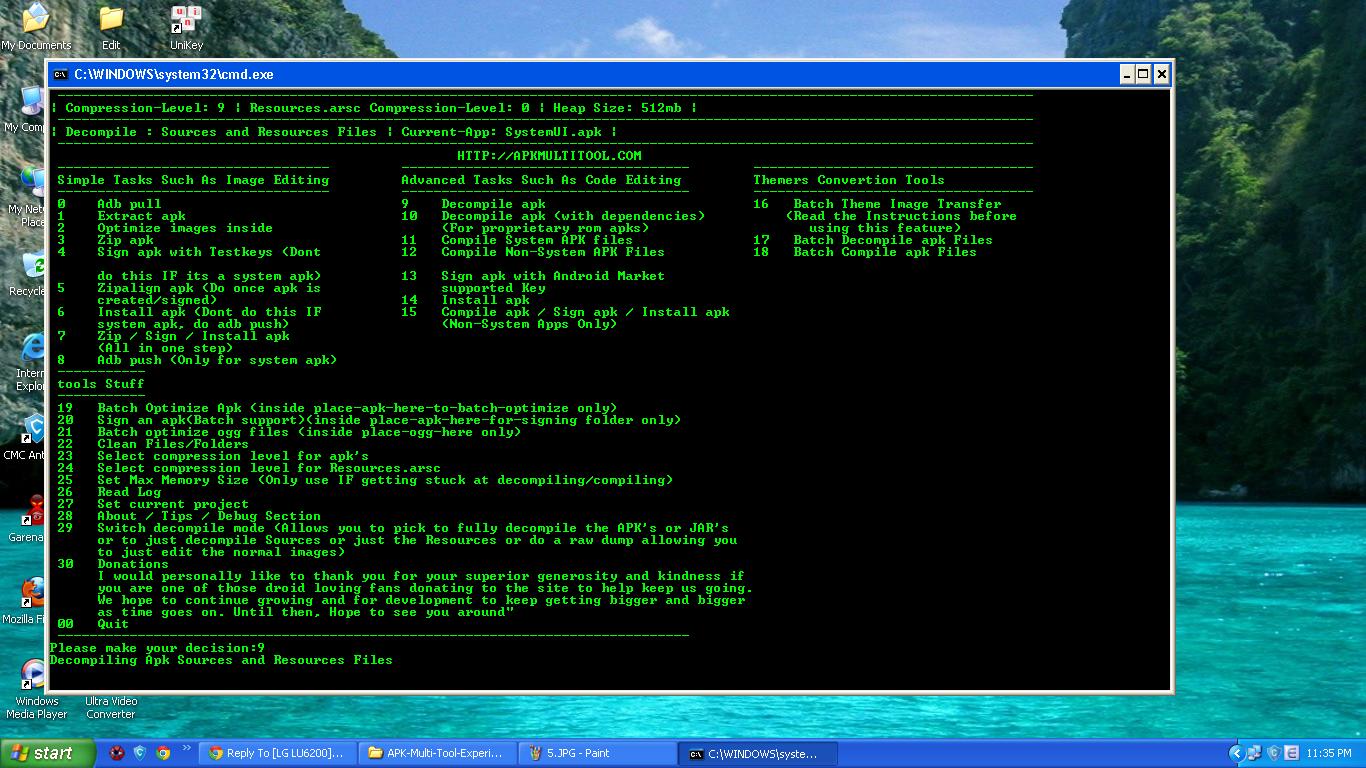Launch Chrome from the quick launch bar
The height and width of the screenshot is (768, 1366).
click(x=163, y=753)
